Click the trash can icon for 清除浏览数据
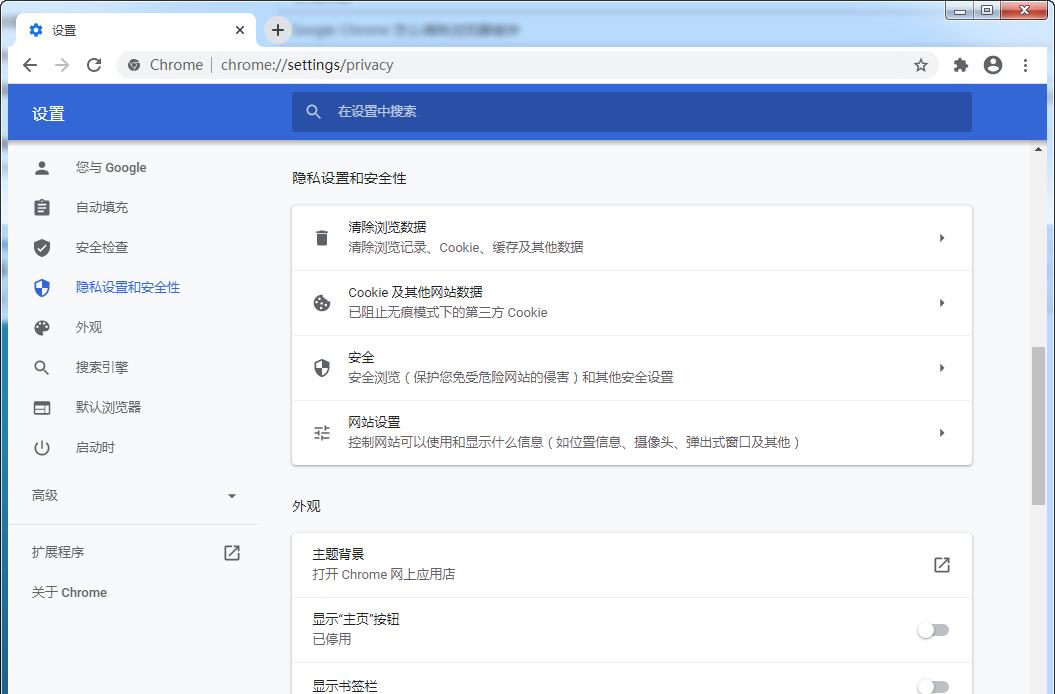The height and width of the screenshot is (694, 1055). 322,238
